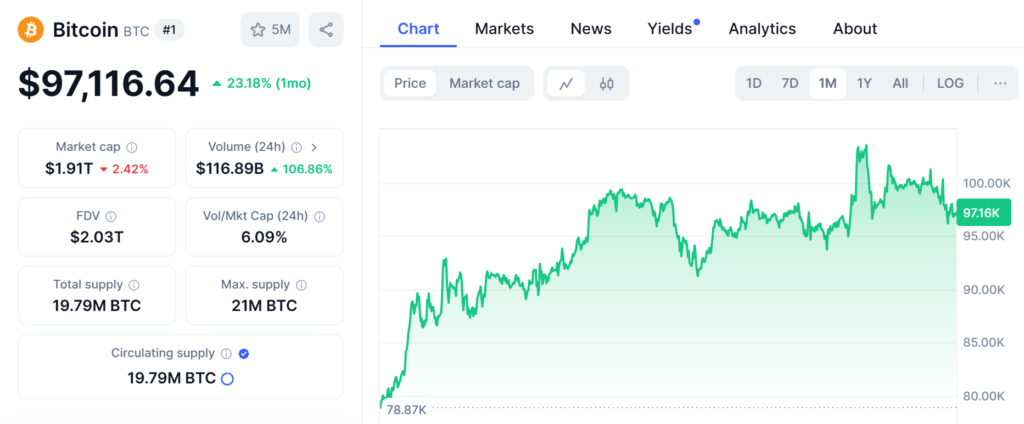Open the three-dot chart options menu

[x=1000, y=83]
